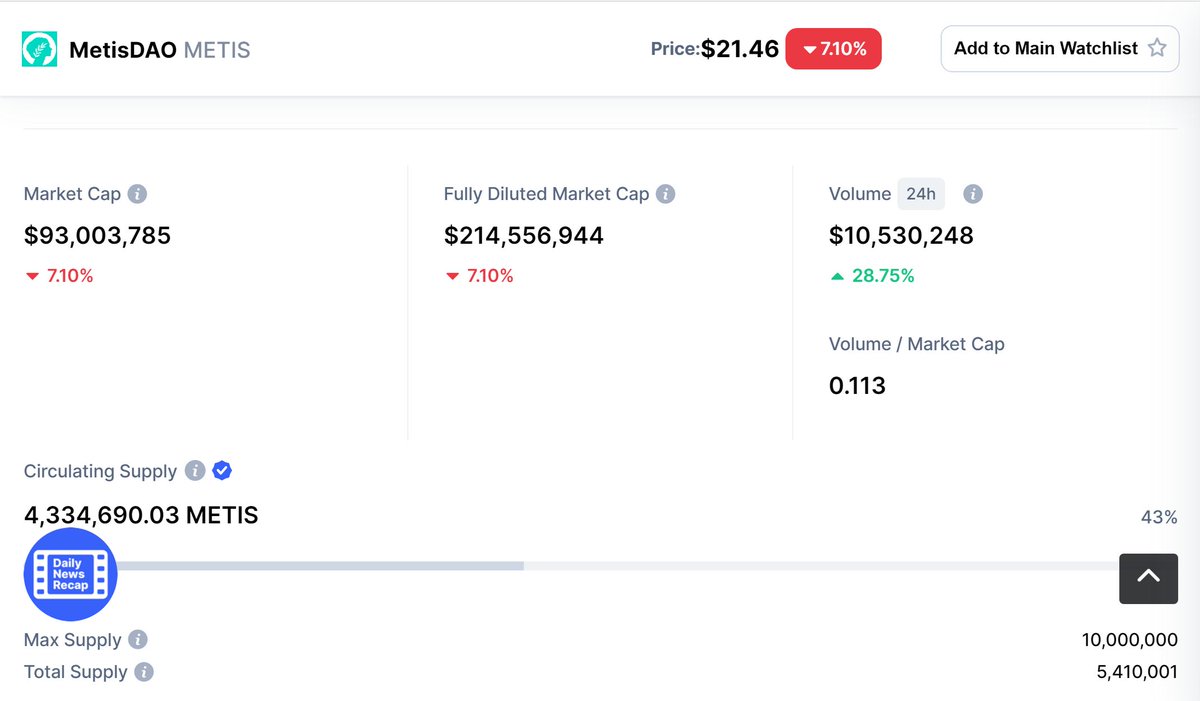This screenshot has width=1200, height=701.
Task: Click the Circulating Supply label
Action: [x=100, y=471]
